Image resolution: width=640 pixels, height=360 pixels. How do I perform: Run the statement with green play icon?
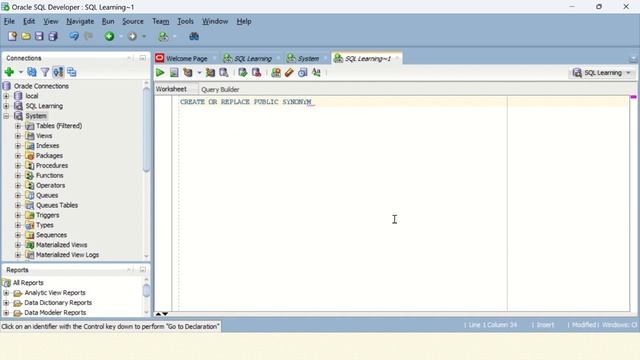pyautogui.click(x=160, y=73)
